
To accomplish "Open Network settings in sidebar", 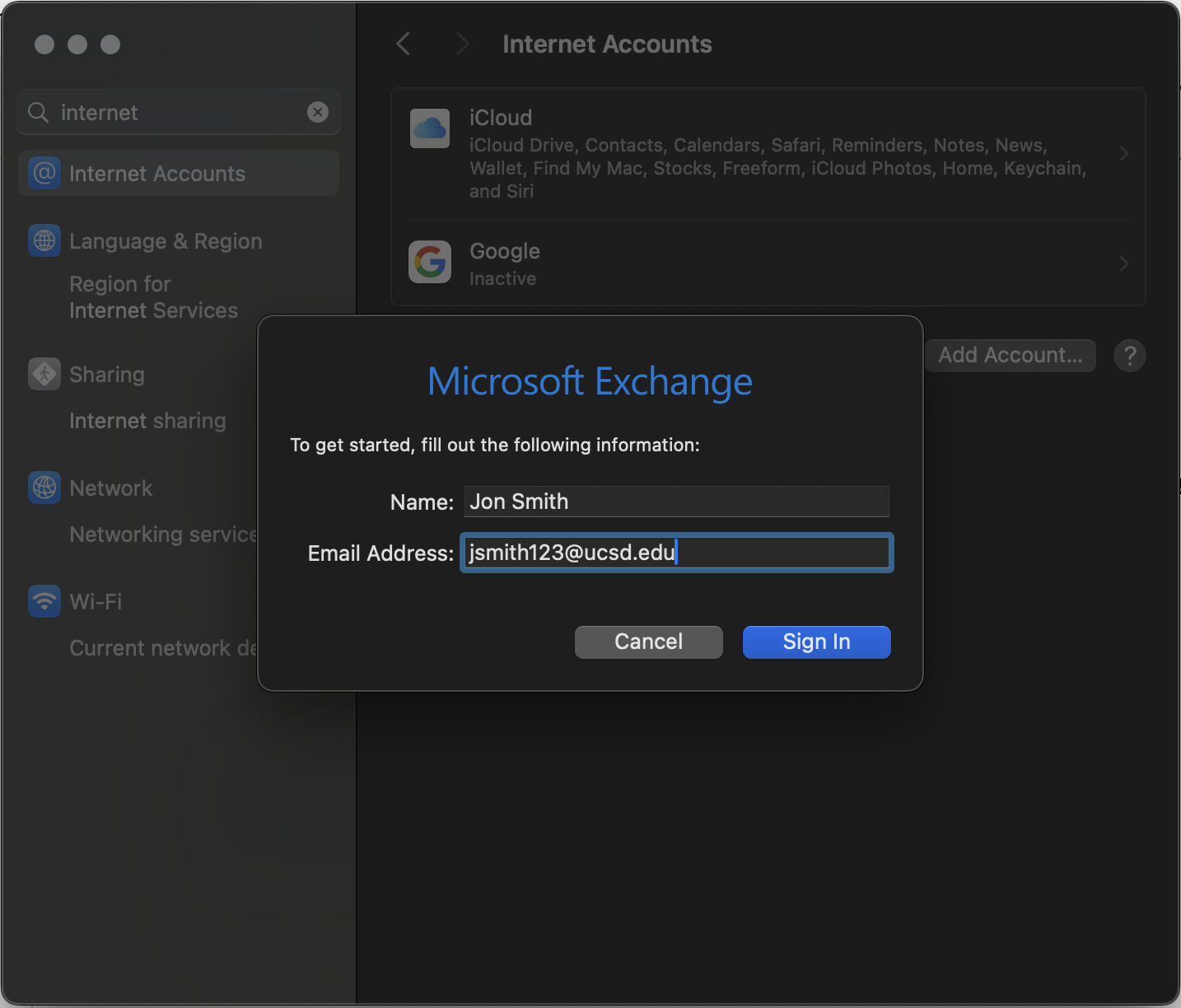I will click(x=111, y=488).
